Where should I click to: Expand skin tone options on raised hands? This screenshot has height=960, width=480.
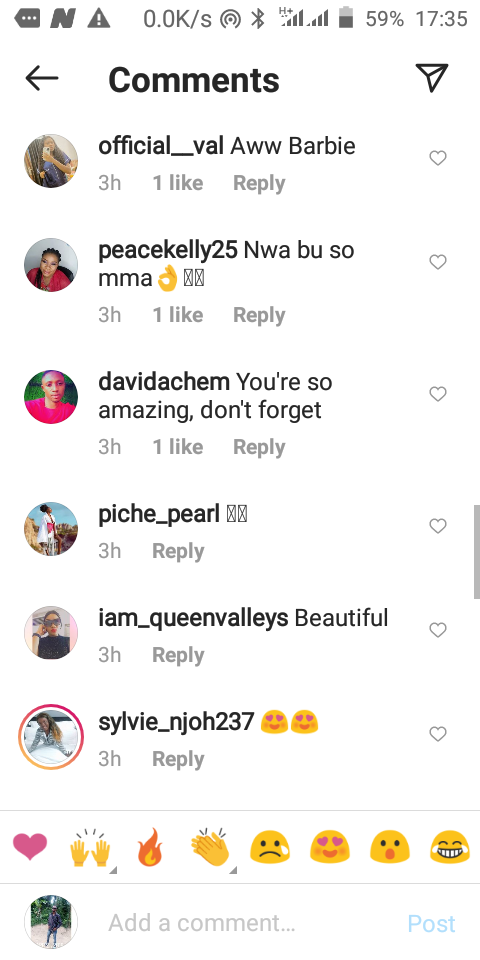coord(113,869)
